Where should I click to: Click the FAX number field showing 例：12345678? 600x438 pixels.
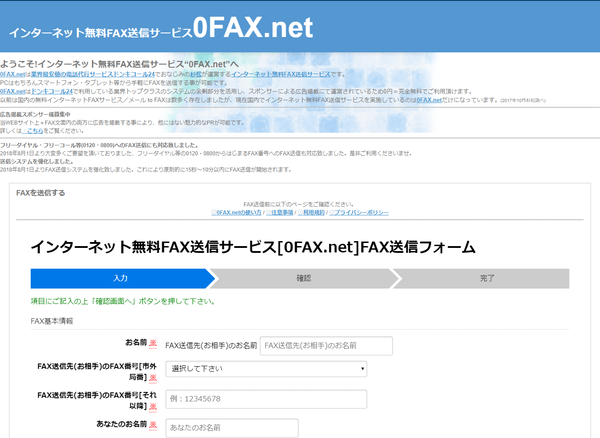[x=266, y=399]
